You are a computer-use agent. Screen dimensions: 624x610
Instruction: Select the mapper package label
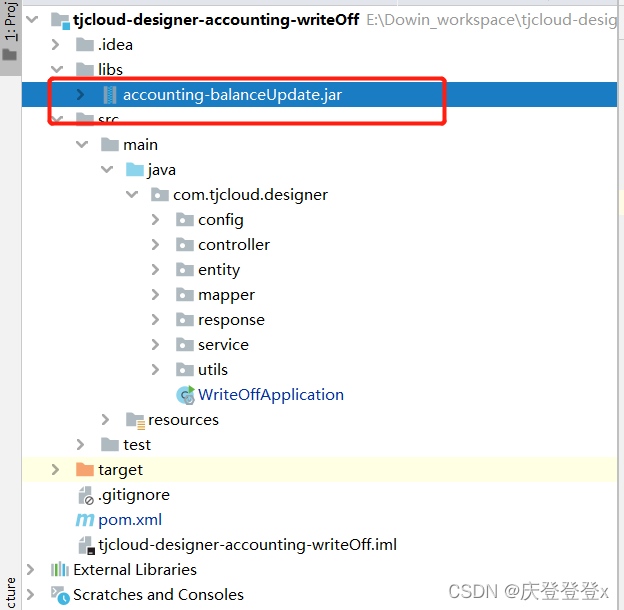coord(226,295)
